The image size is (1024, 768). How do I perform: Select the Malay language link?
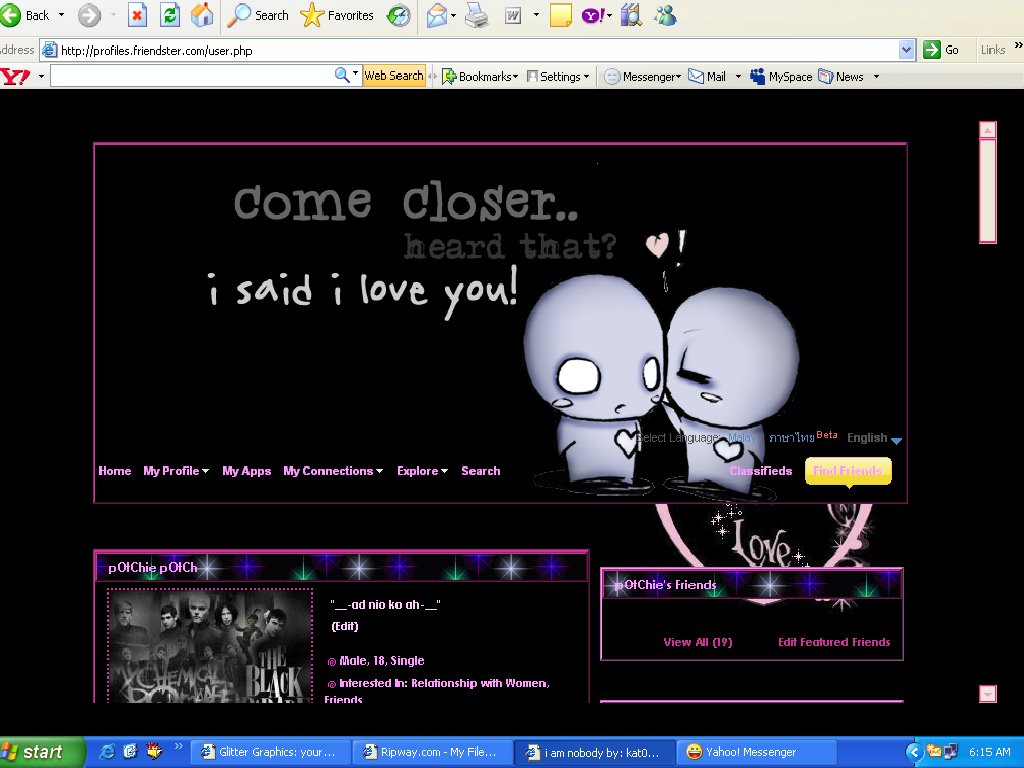(x=741, y=438)
